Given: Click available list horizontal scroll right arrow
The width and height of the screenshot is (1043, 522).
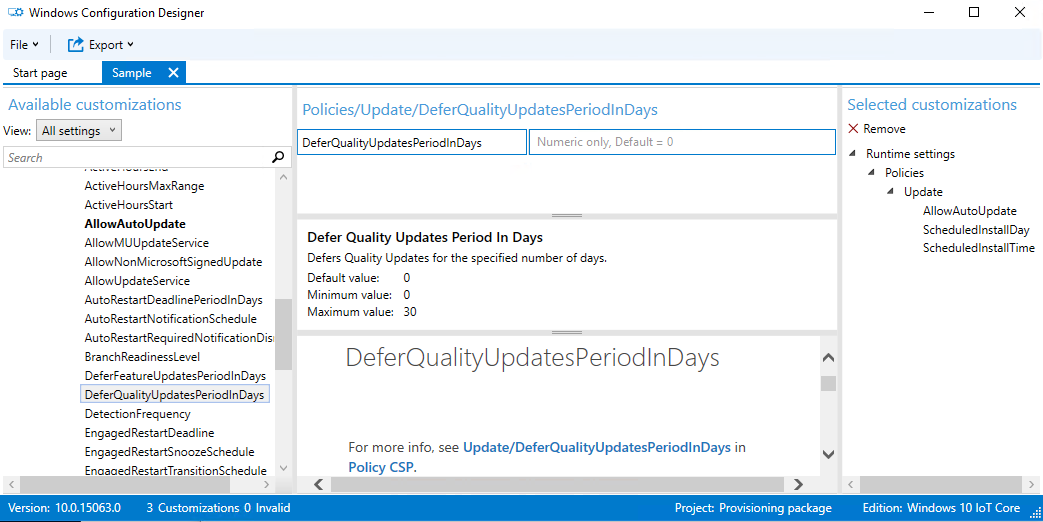Looking at the screenshot, I should (267, 484).
